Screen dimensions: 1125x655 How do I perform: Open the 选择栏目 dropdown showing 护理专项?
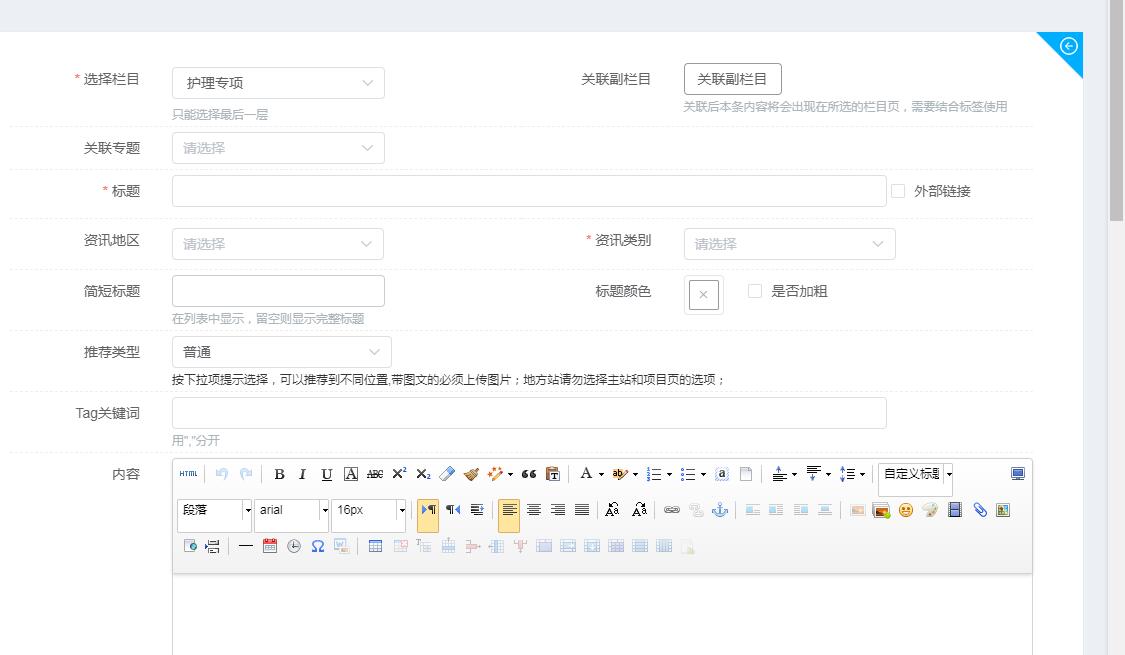278,83
